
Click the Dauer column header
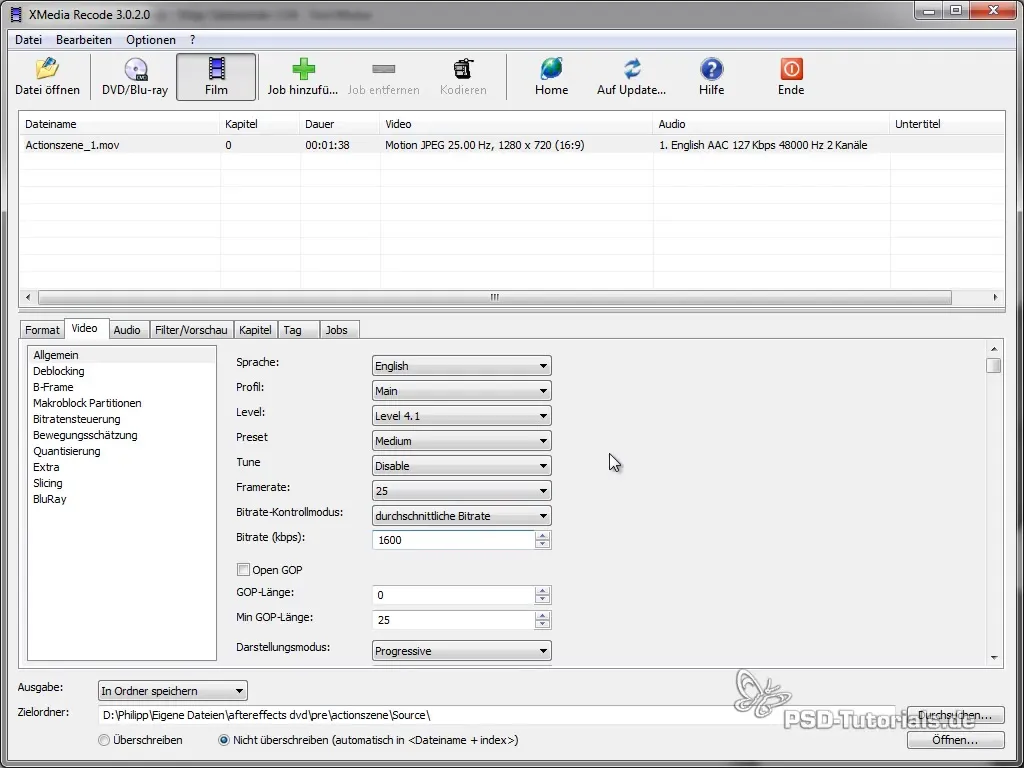(339, 124)
